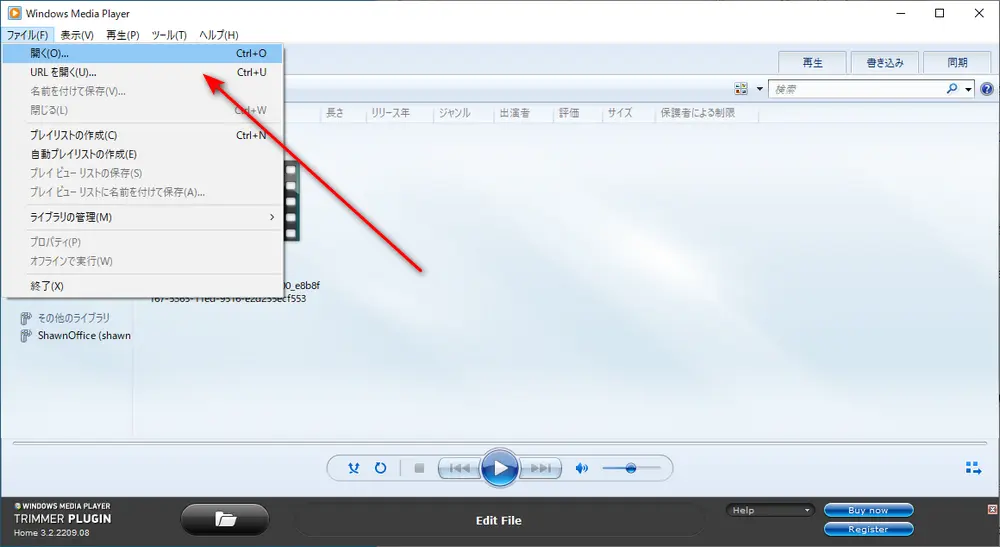
Task: Open the ヘルプ(H) menu
Action: [219, 35]
